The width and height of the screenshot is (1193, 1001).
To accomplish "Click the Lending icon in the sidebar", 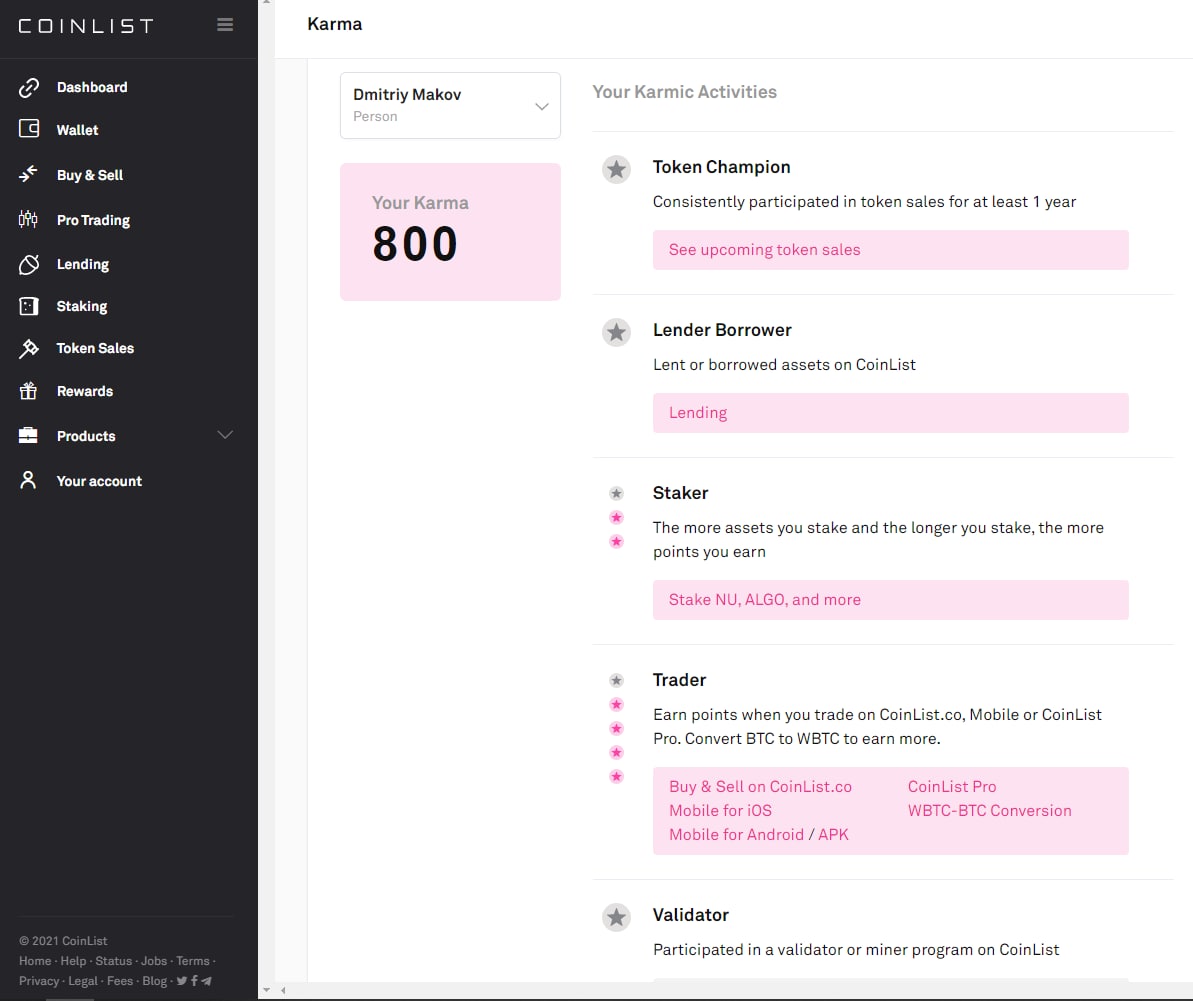I will click(29, 264).
